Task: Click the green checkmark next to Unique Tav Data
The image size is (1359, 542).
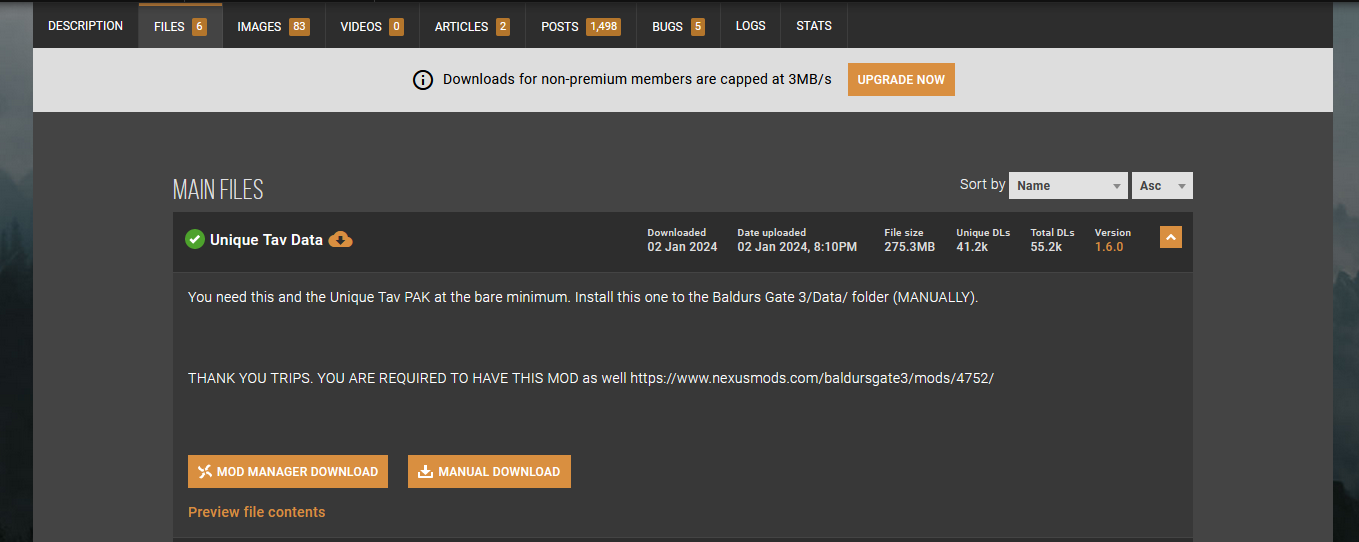Action: click(195, 240)
